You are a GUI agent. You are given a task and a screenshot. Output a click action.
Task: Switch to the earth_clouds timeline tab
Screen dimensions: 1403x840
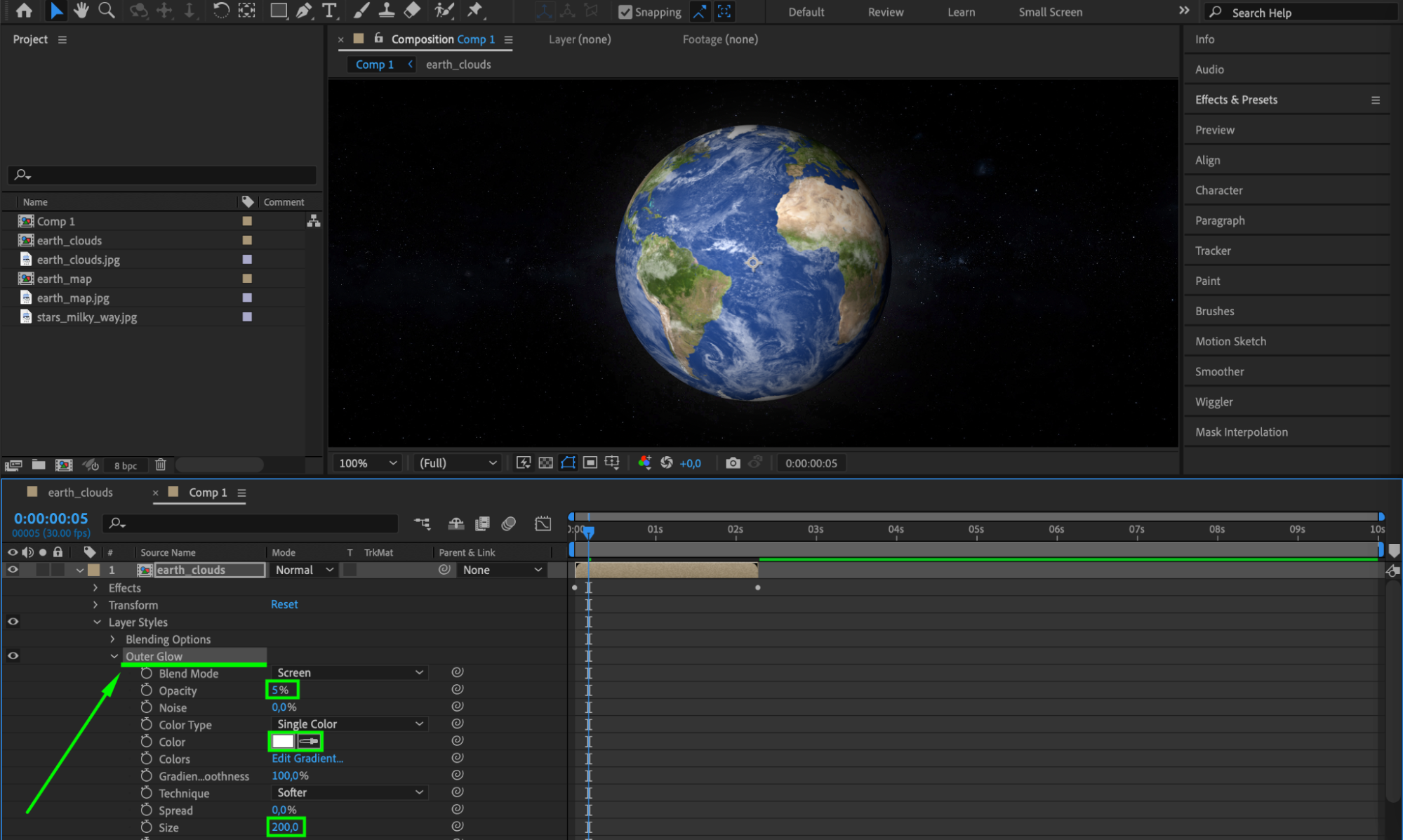[x=79, y=493]
